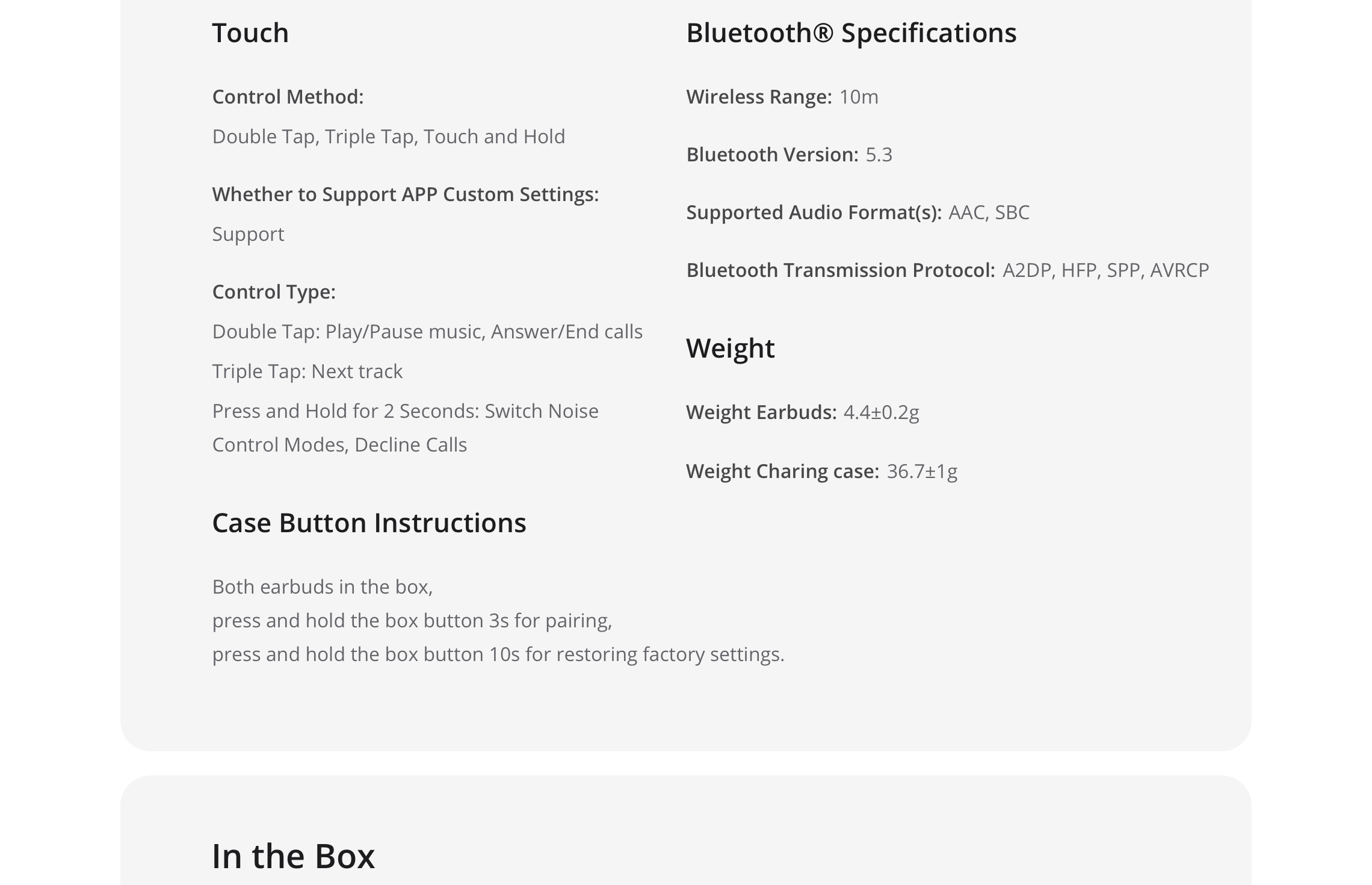Viewport: 1372px width, 885px height.
Task: Click the Control Method label
Action: click(288, 97)
